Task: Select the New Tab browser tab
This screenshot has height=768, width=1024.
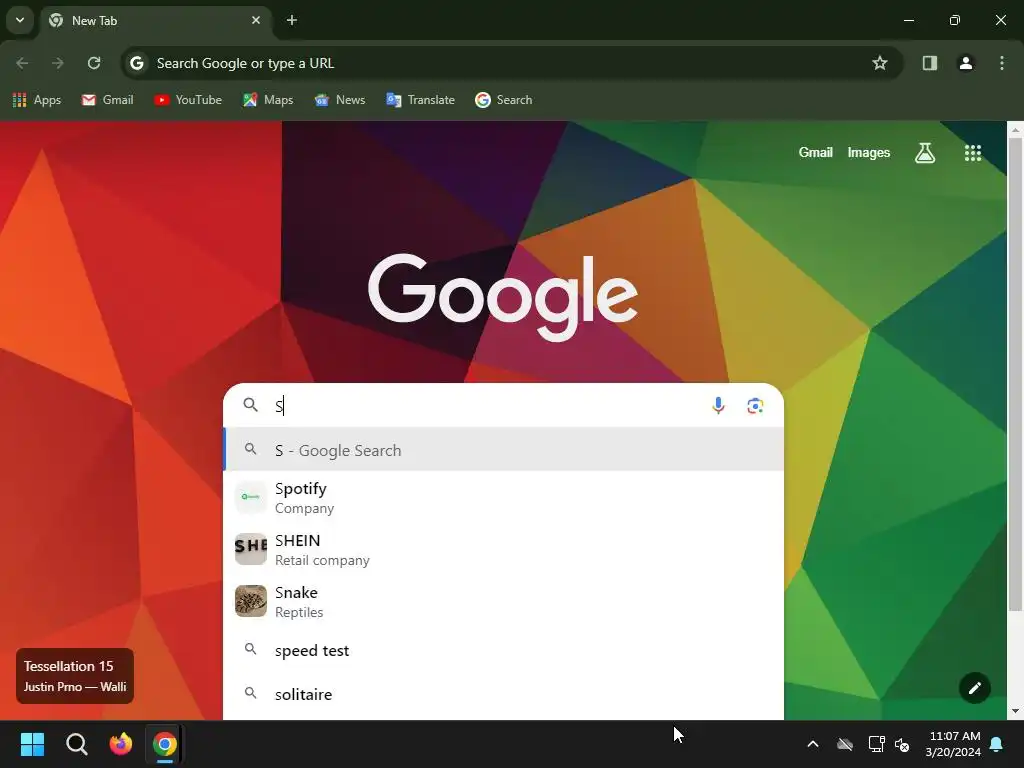Action: (155, 21)
